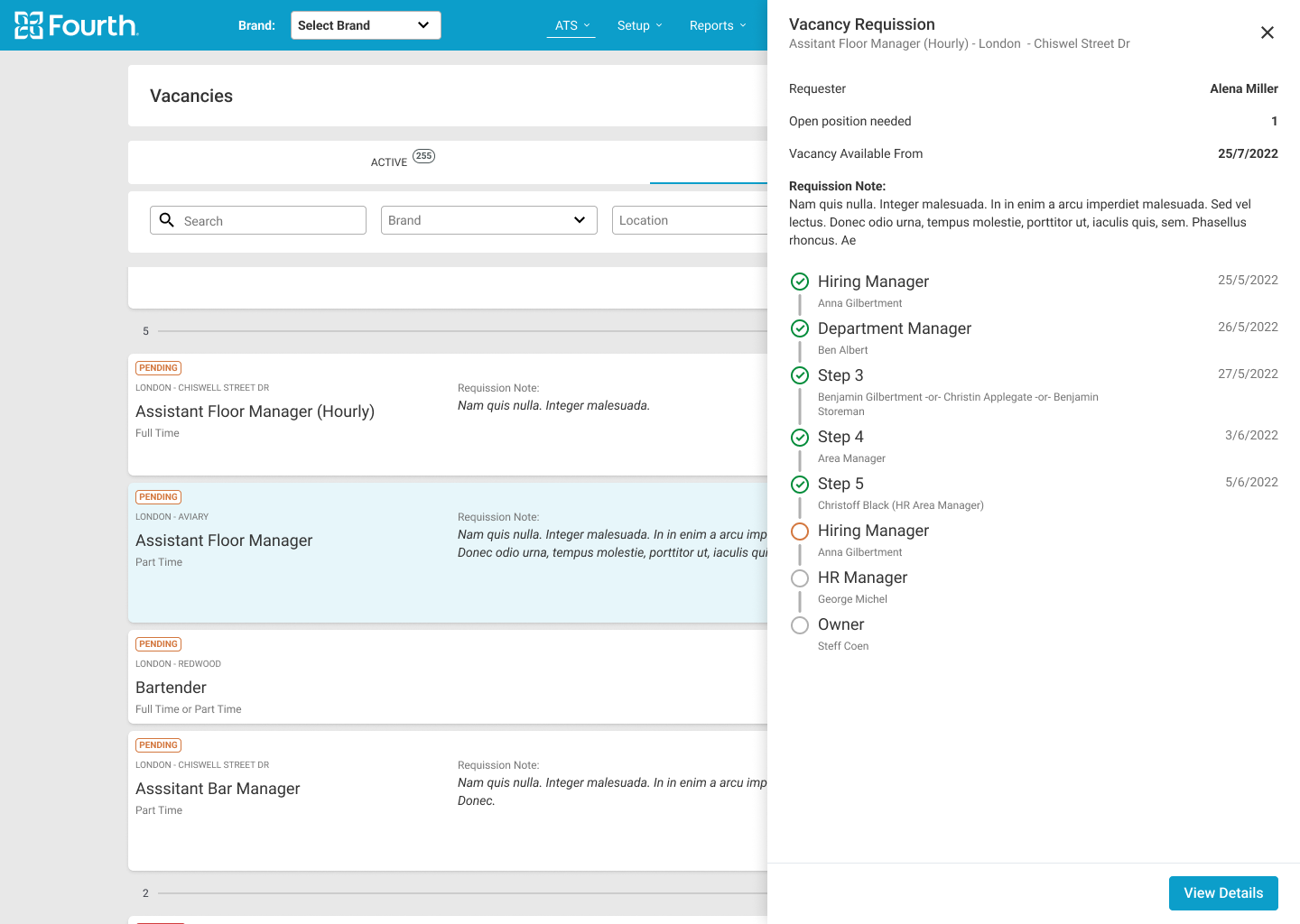Open the Reports menu
This screenshot has height=924, width=1300.
[x=718, y=25]
